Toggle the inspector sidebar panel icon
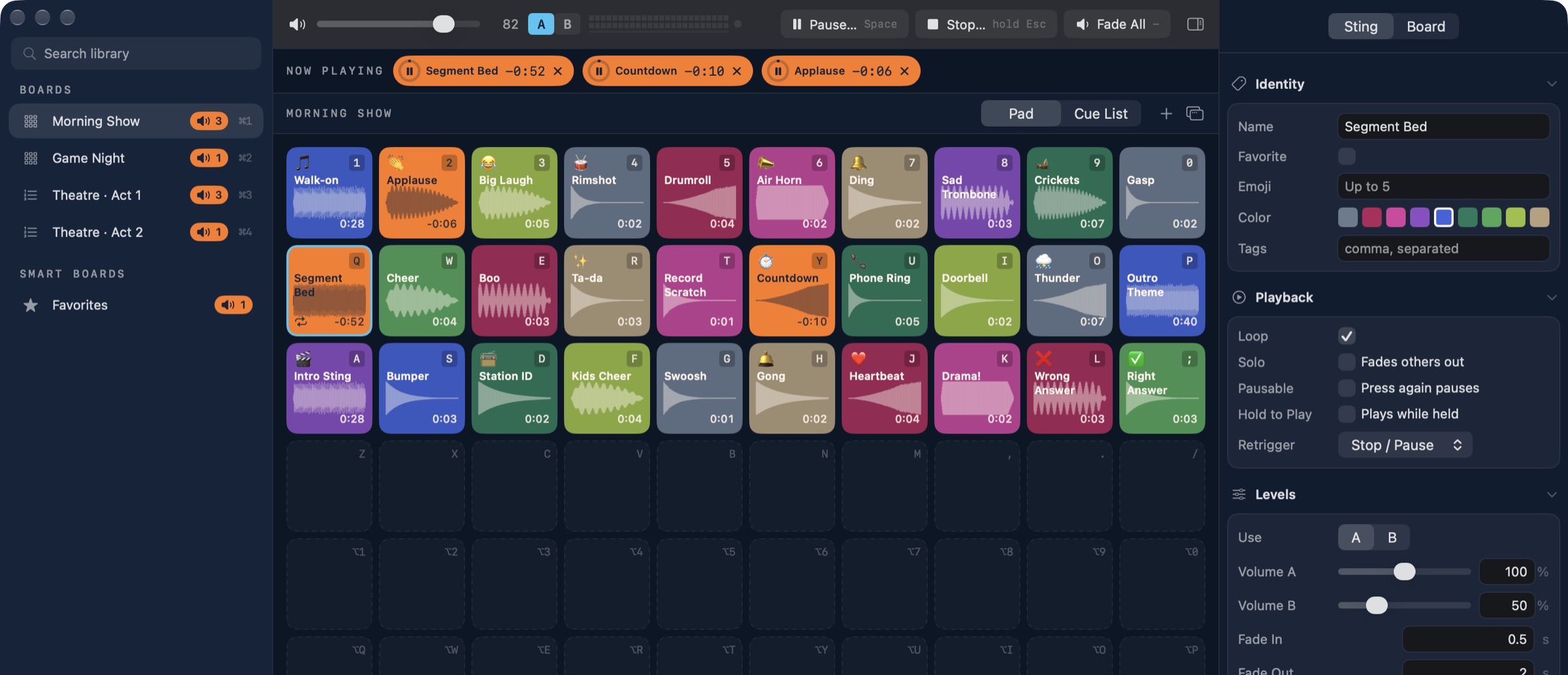The image size is (1568, 675). click(1195, 24)
